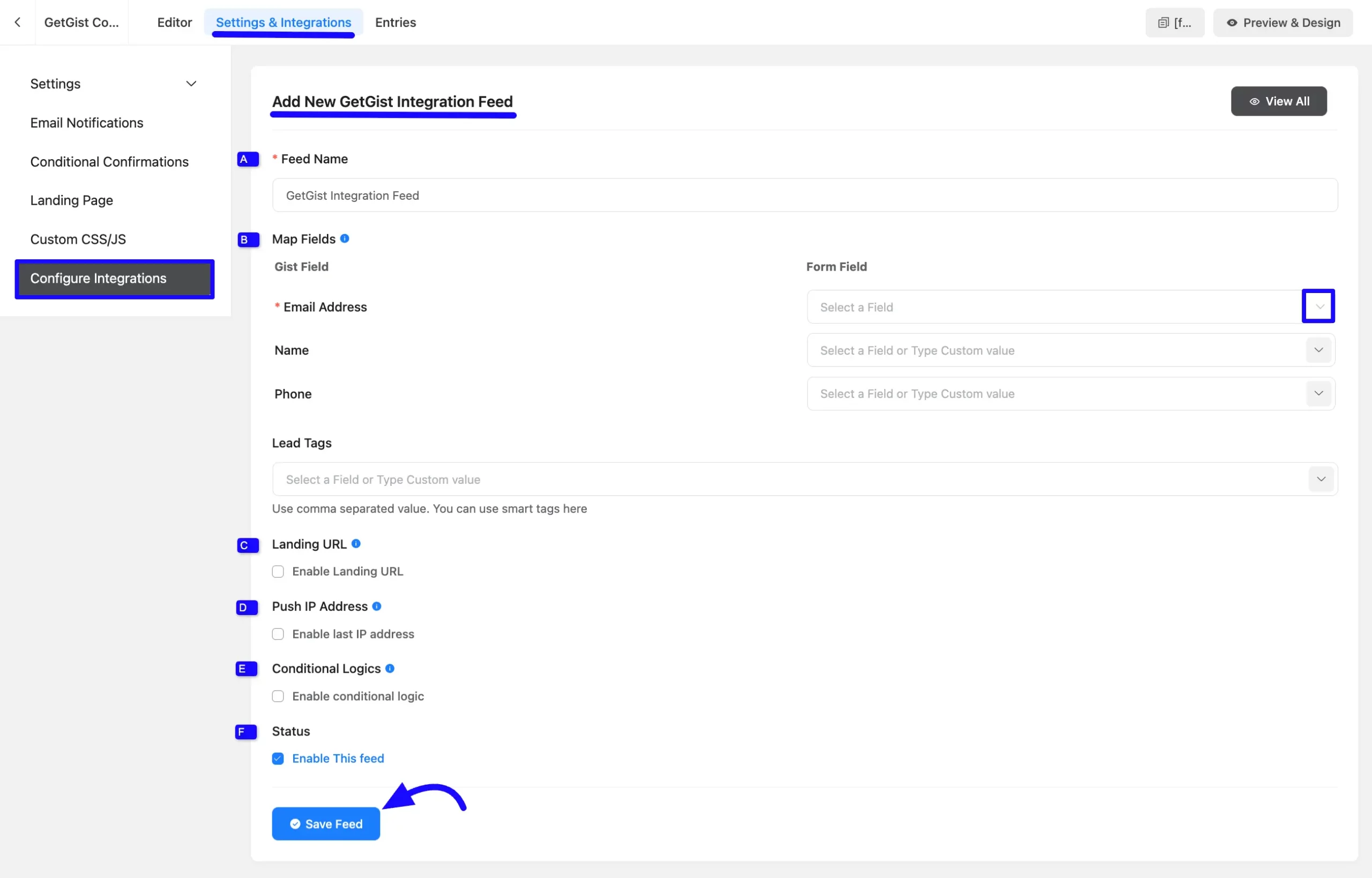Viewport: 1372px width, 878px height.
Task: Expand the Settings sidebar section
Action: click(191, 84)
